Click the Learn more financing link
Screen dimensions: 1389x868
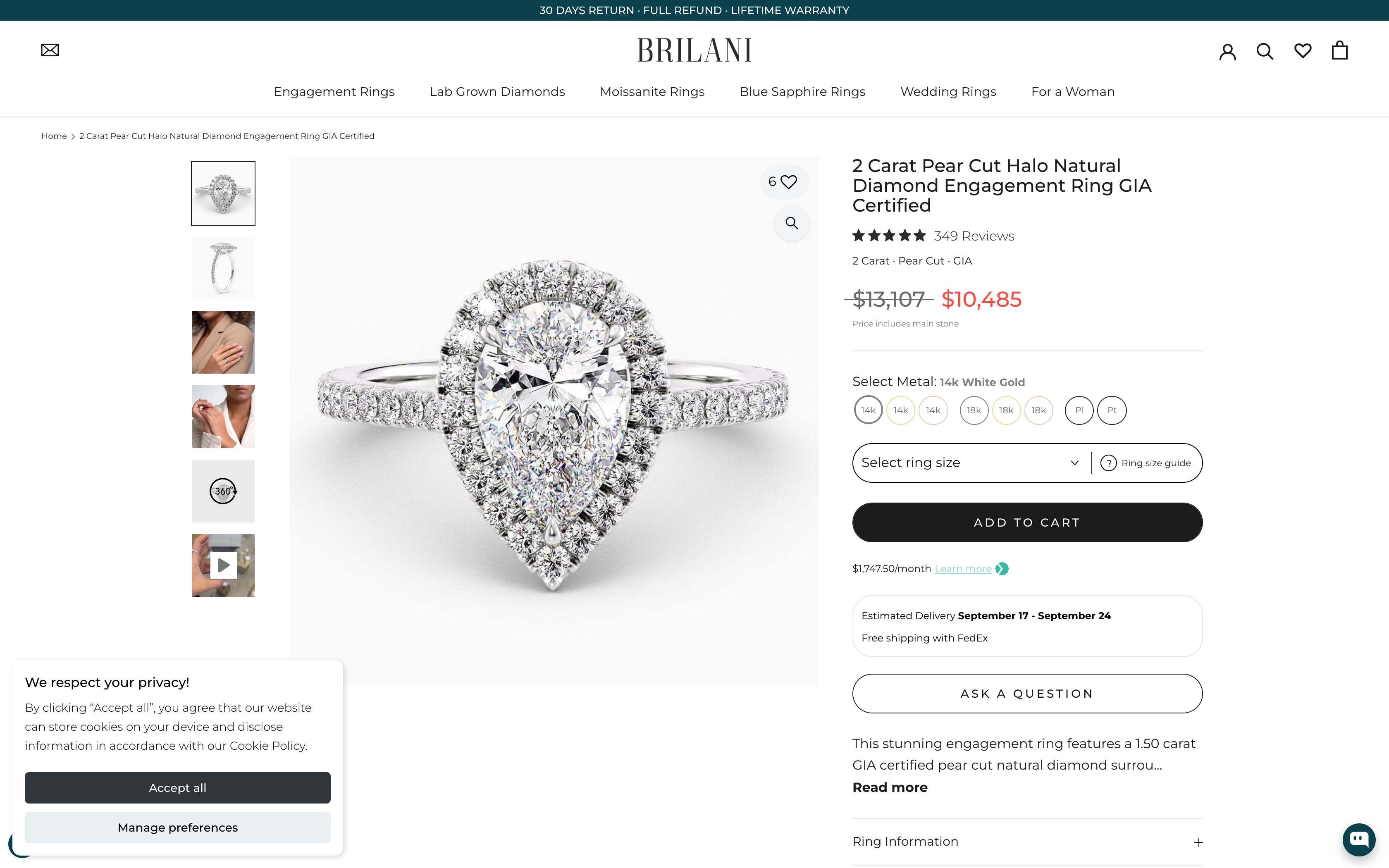[962, 568]
